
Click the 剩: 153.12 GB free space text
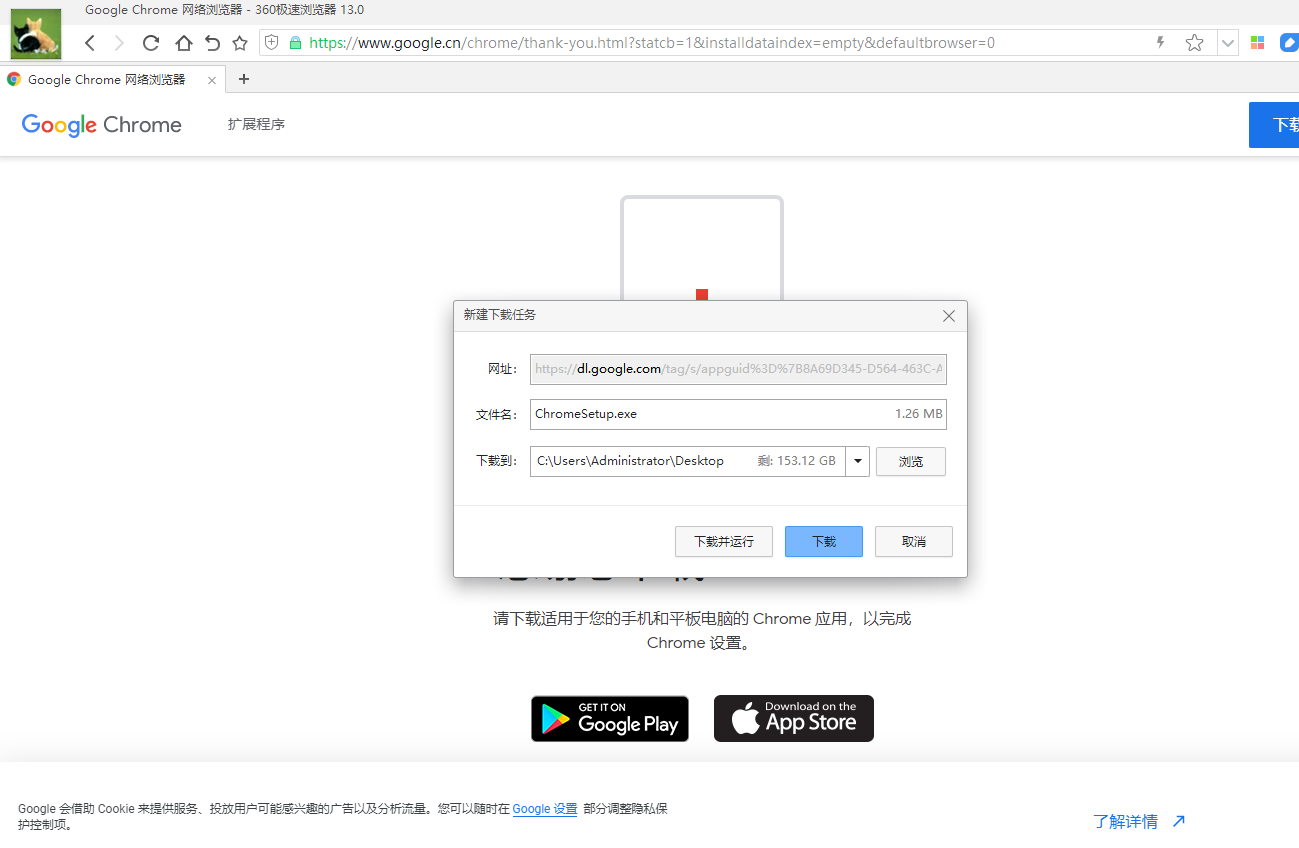(796, 461)
